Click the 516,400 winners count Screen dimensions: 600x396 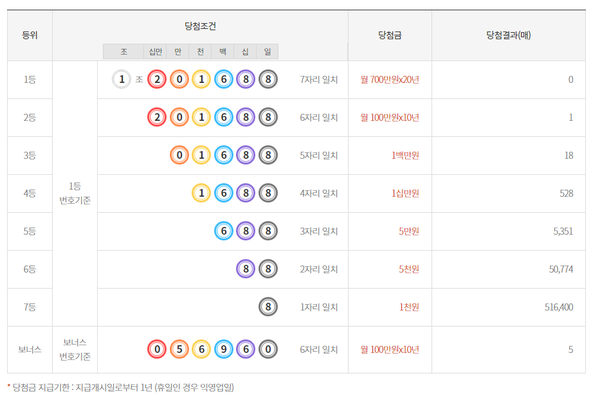559,307
